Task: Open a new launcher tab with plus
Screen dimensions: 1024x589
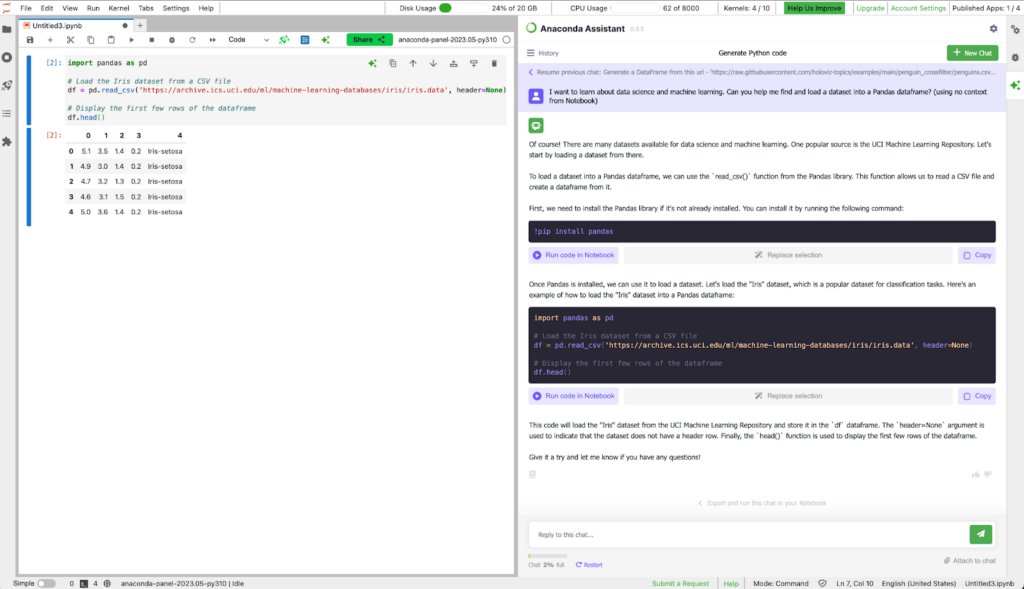Action: point(140,25)
